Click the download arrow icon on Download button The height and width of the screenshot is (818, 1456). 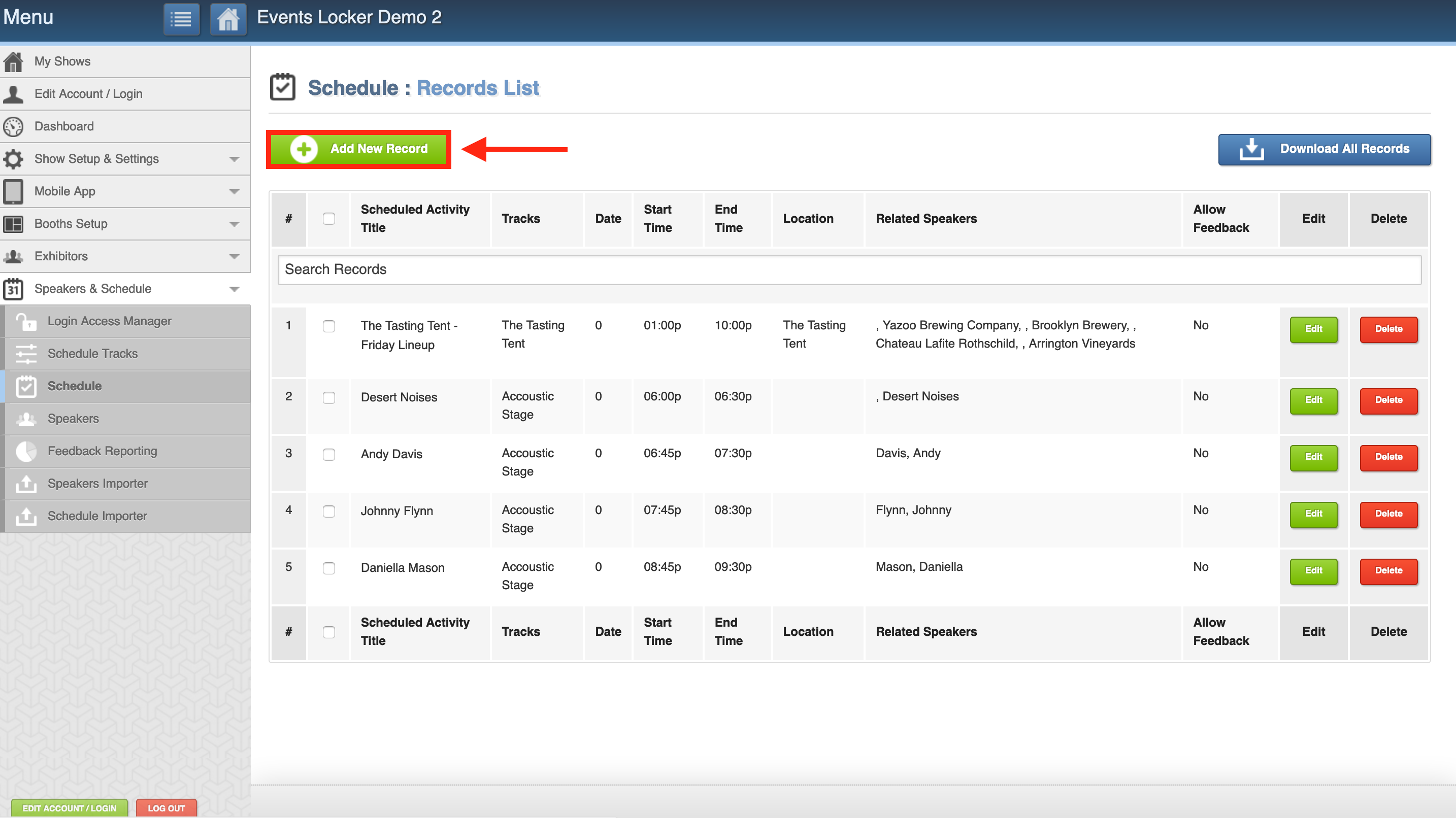coord(1251,149)
